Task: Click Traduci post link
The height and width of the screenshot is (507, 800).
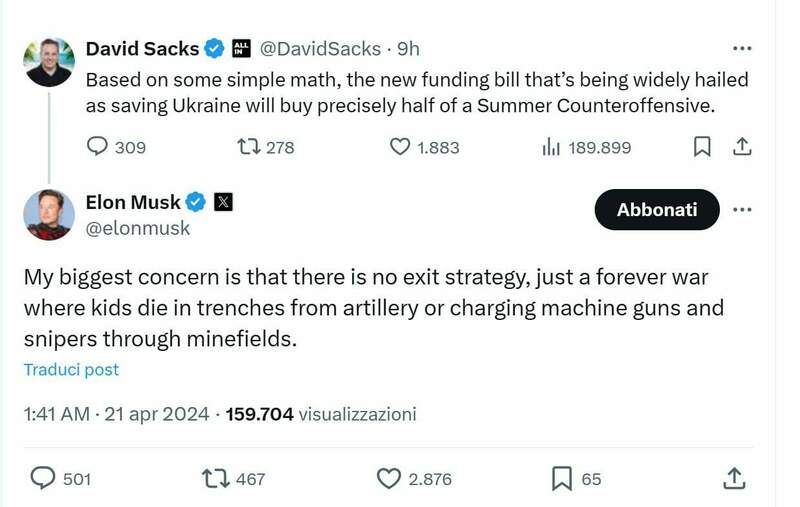Action: 71,370
